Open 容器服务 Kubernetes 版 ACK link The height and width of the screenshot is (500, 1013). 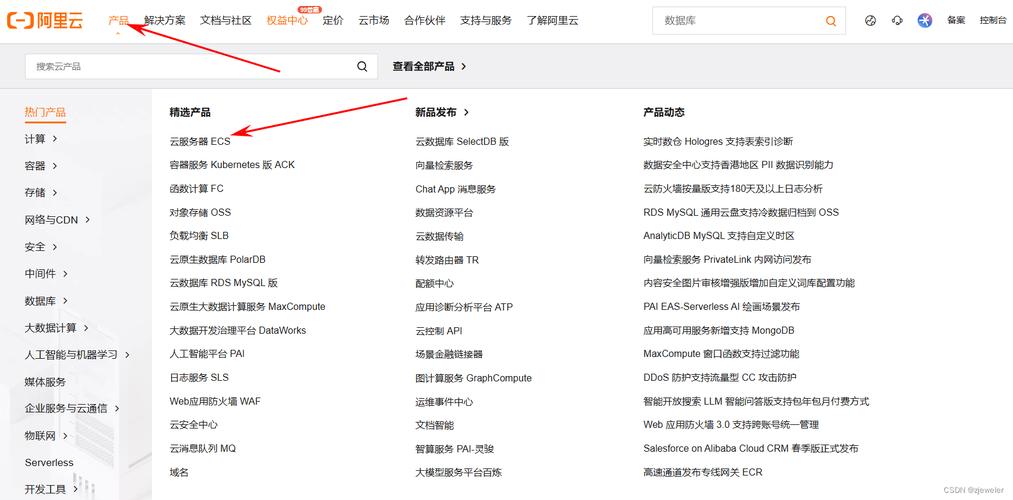[x=232, y=165]
